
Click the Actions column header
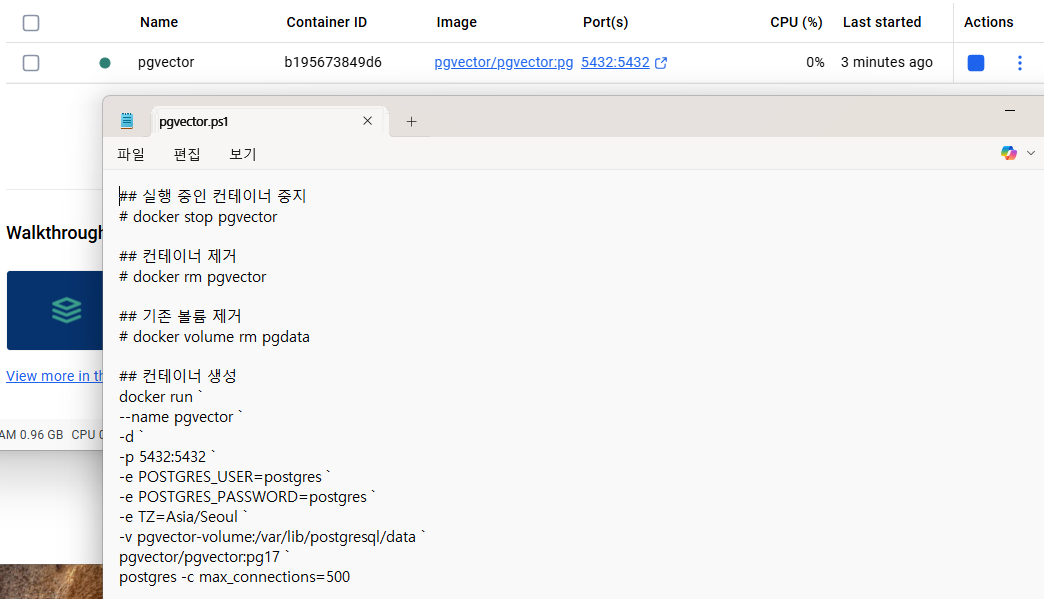tap(988, 22)
